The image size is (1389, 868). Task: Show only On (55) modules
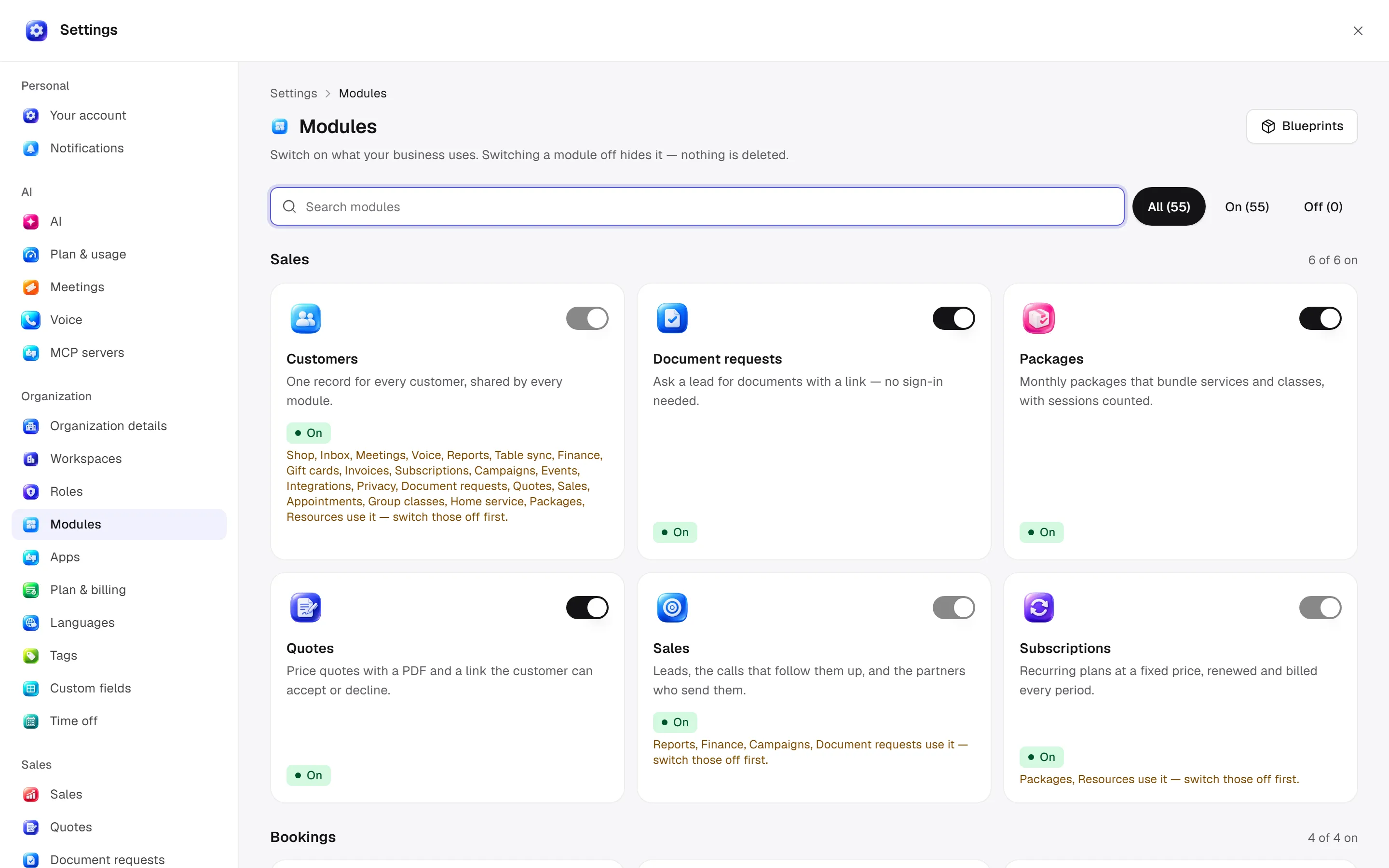click(x=1247, y=207)
